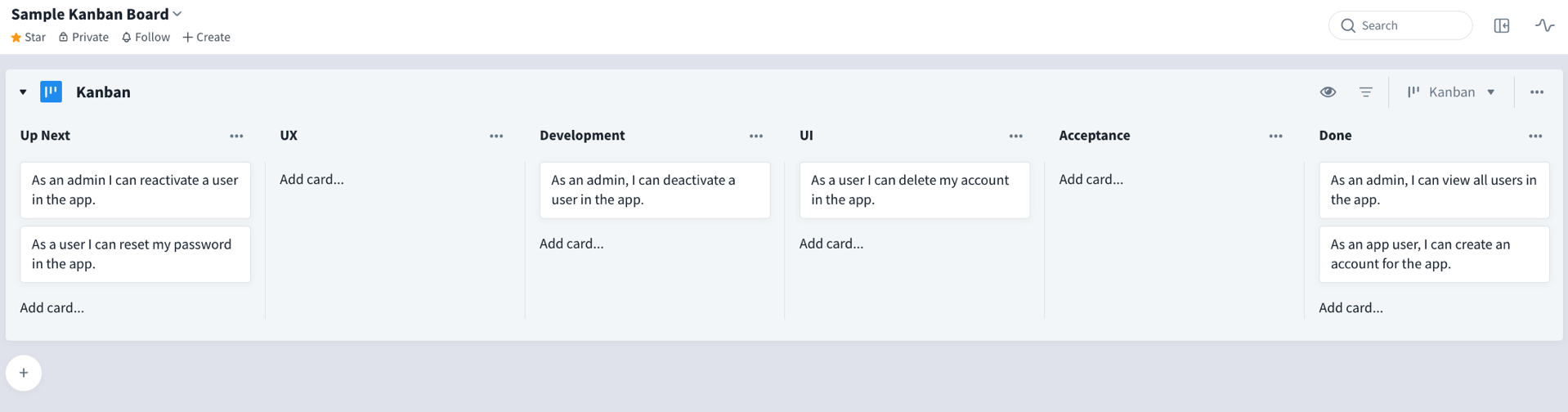Screen dimensions: 1568x412
Task: Toggle the eye visibility icon
Action: point(1328,92)
